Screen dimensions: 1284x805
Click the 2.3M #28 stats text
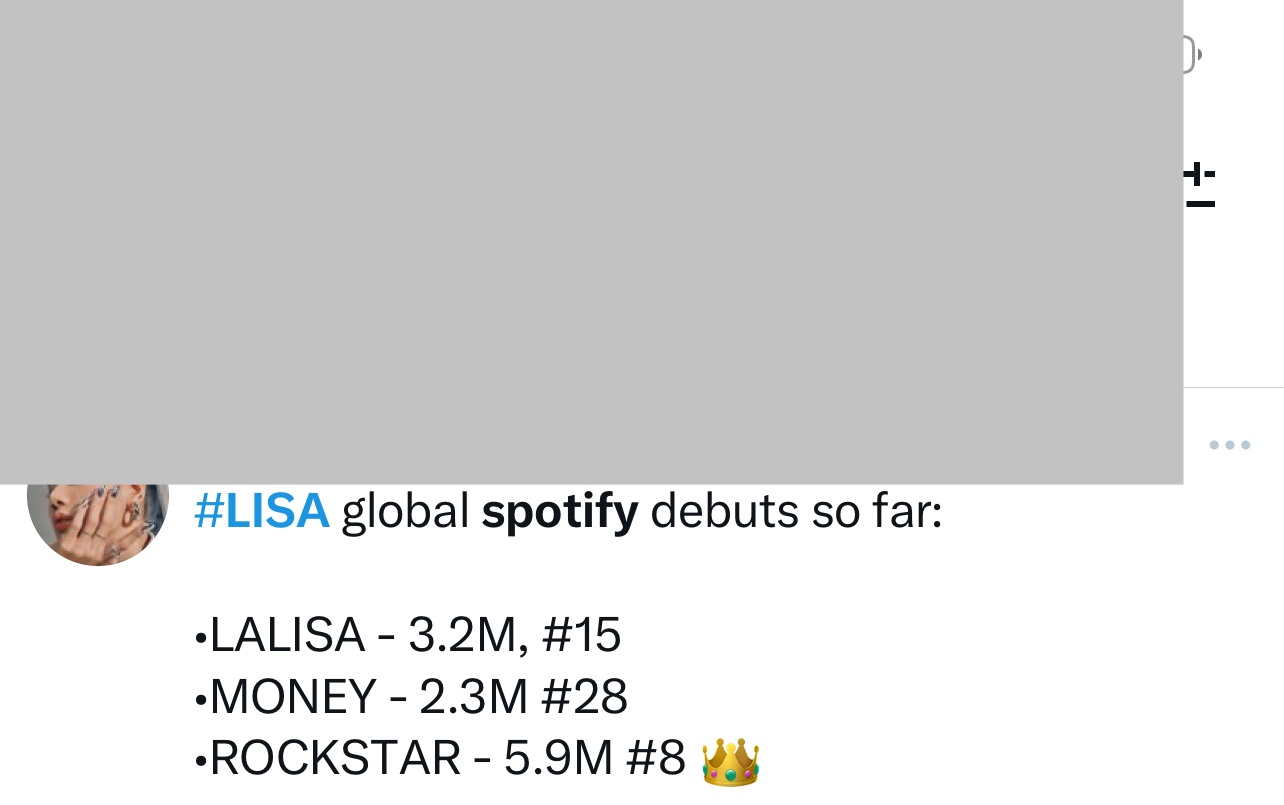point(523,697)
